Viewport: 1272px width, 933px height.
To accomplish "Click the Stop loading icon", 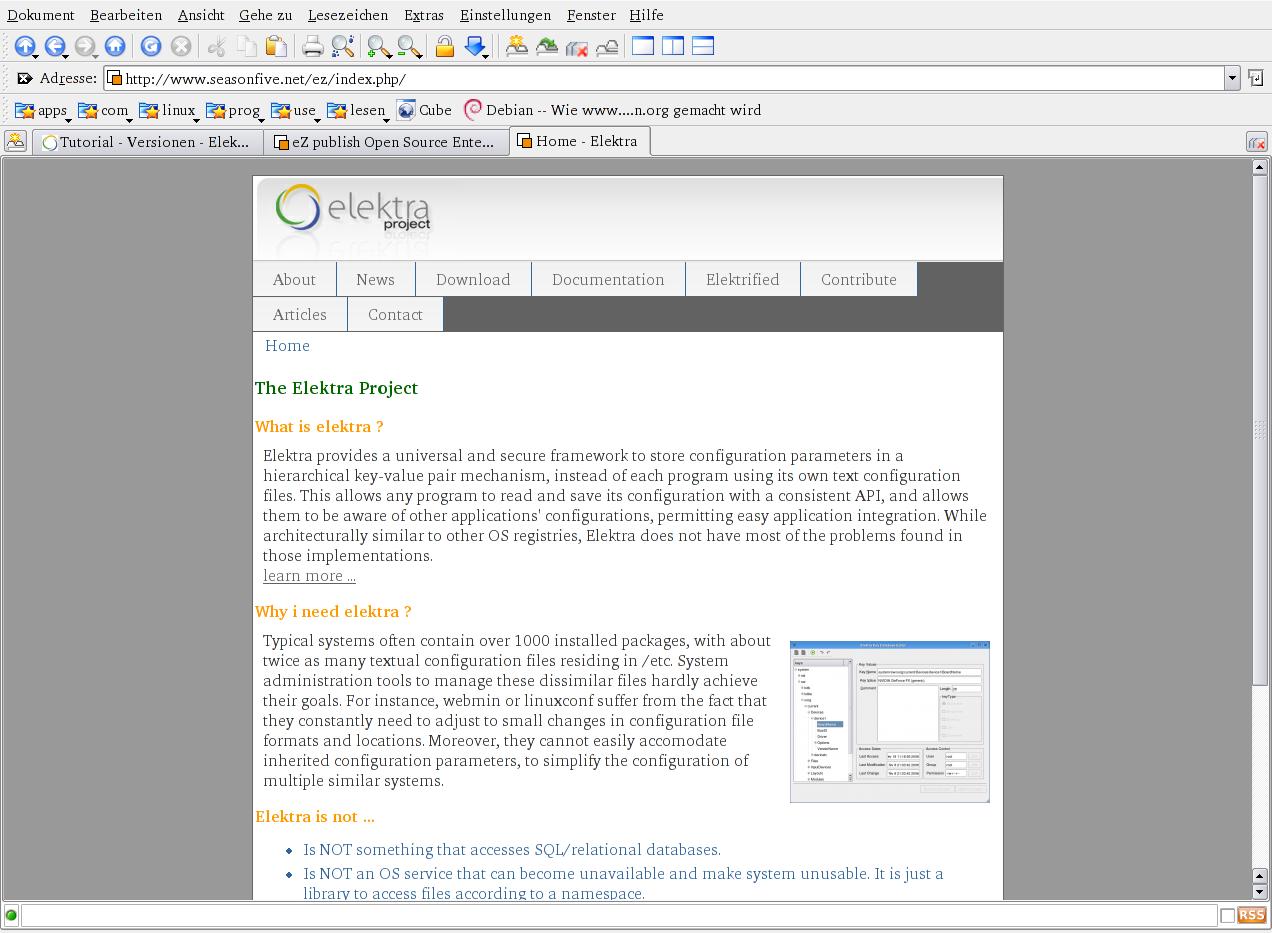I will [x=181, y=46].
